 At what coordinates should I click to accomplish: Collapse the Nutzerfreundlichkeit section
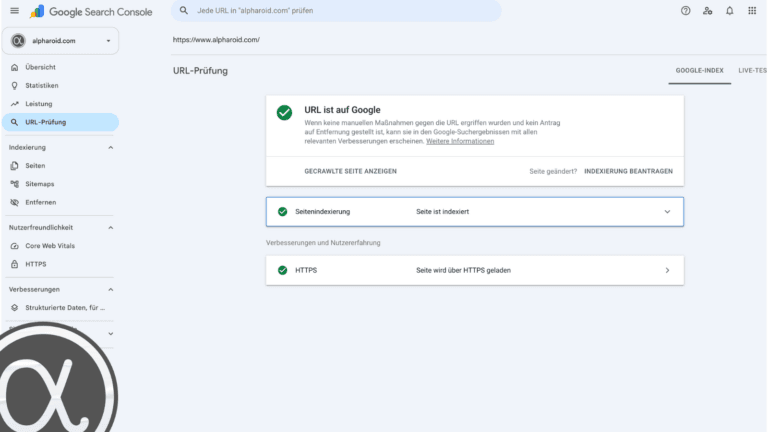pyautogui.click(x=111, y=228)
